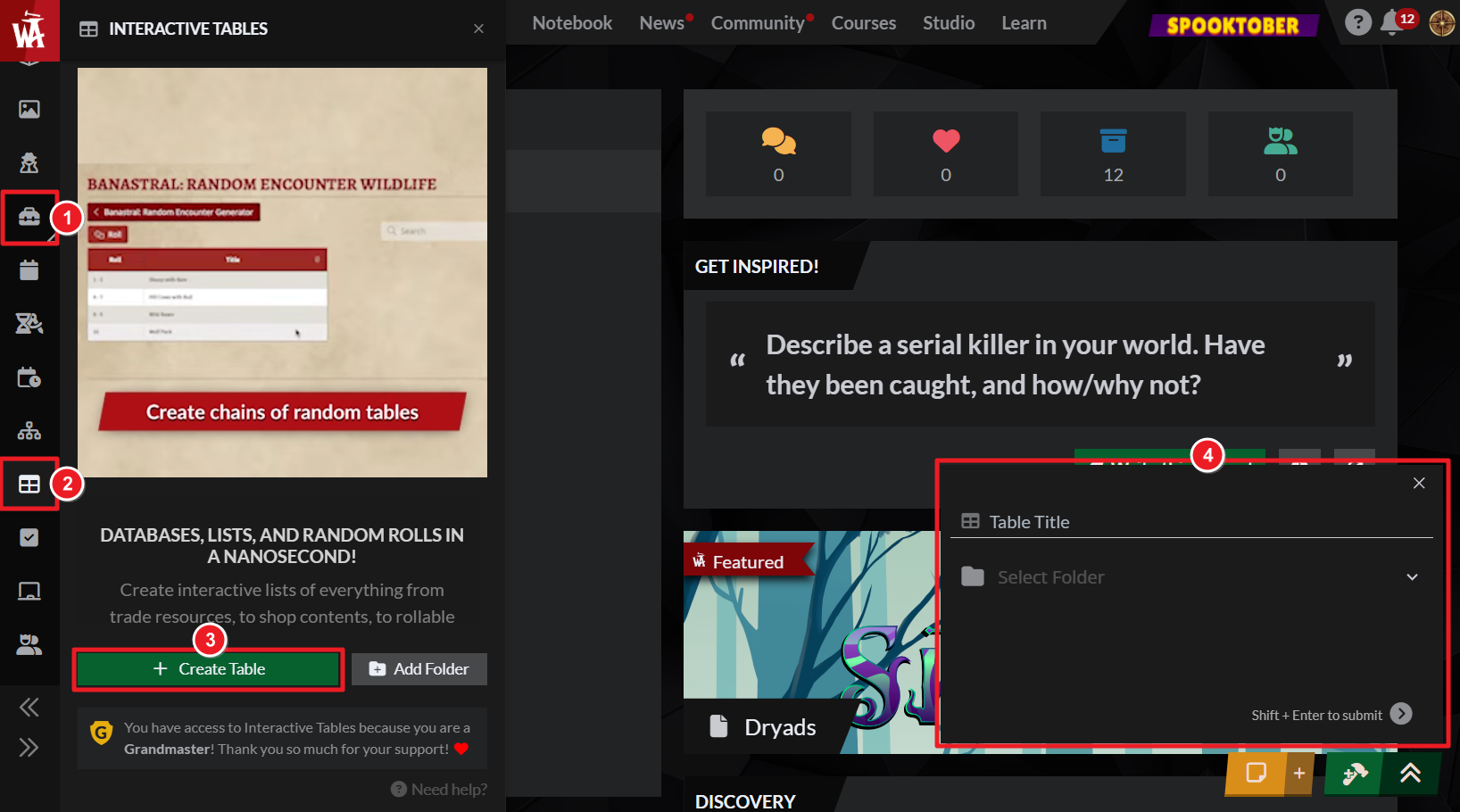1460x812 pixels.
Task: Click the orange quick note button
Action: (1256, 773)
